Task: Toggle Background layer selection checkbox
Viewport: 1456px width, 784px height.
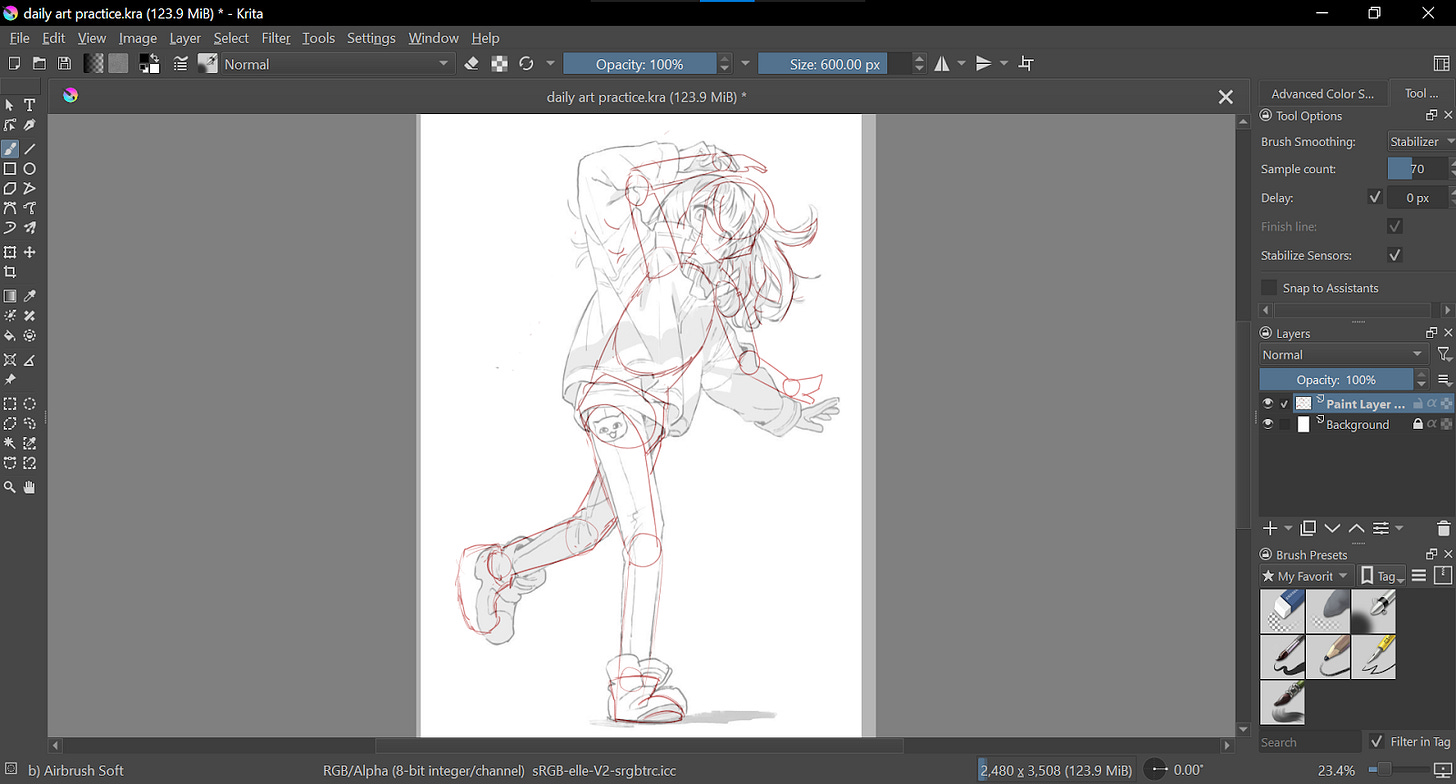Action: tap(1284, 424)
